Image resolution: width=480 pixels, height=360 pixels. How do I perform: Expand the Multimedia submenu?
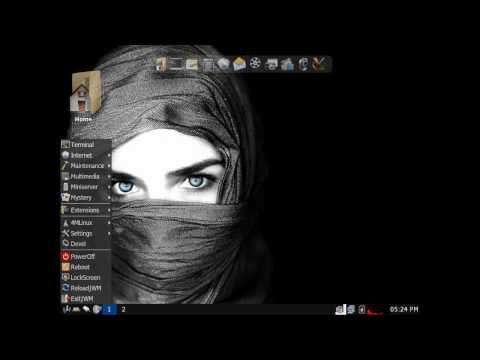coord(86,176)
